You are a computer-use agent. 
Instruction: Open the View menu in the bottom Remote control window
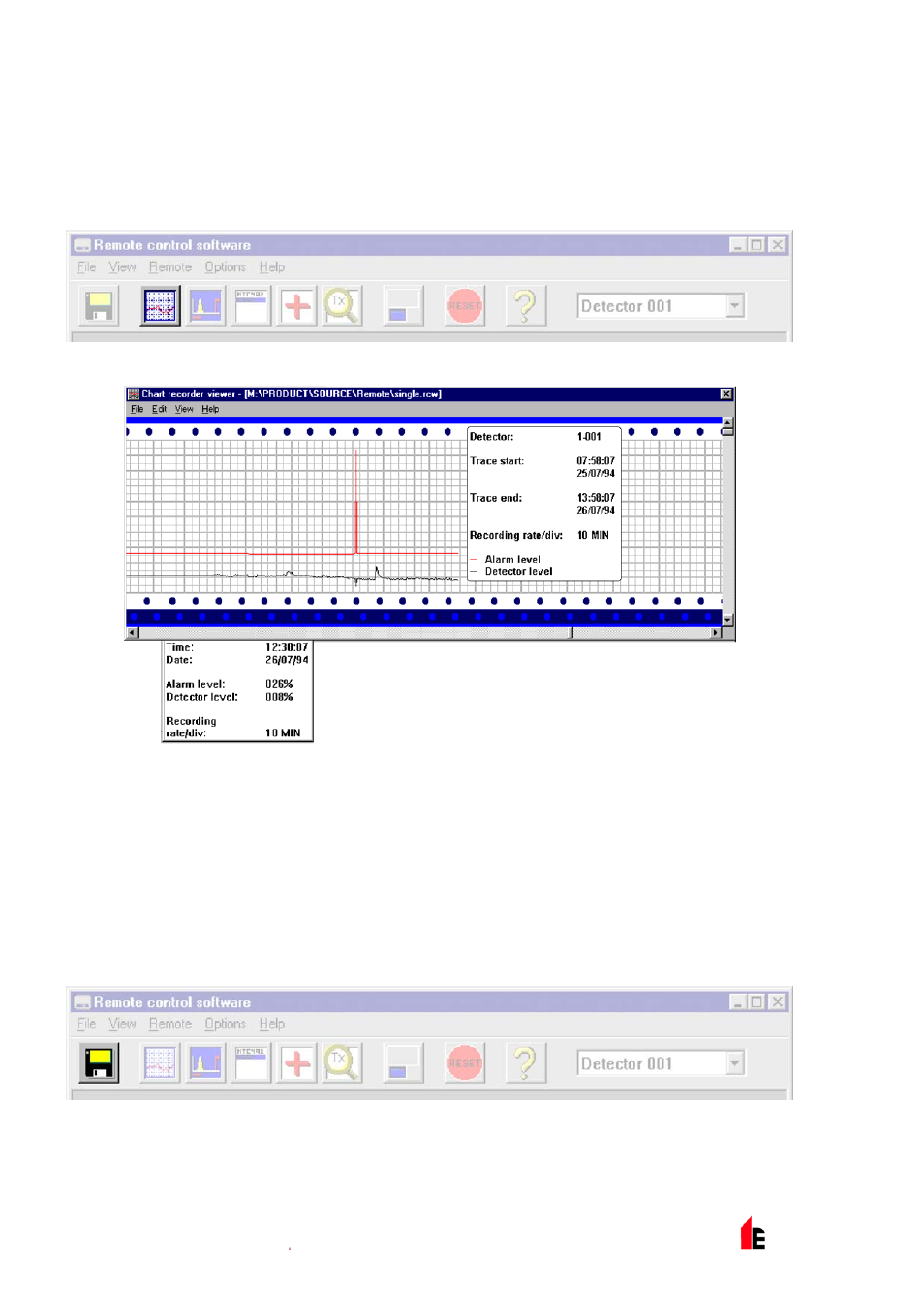point(122,1024)
